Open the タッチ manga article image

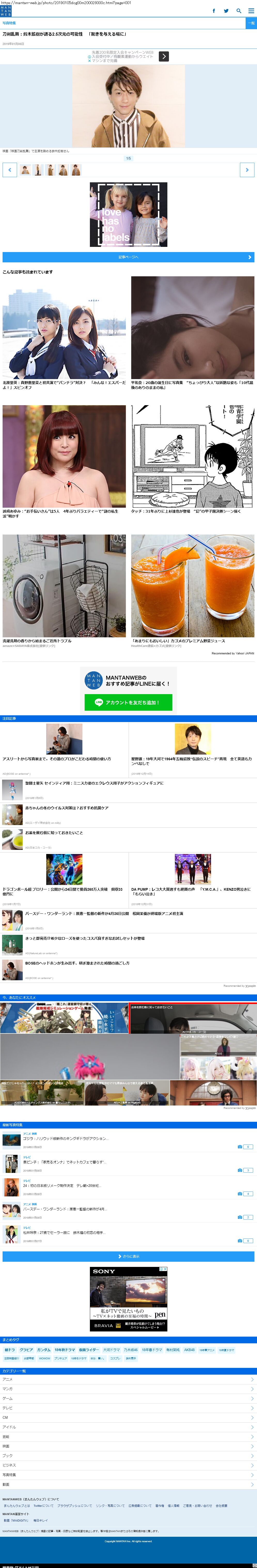(x=192, y=457)
